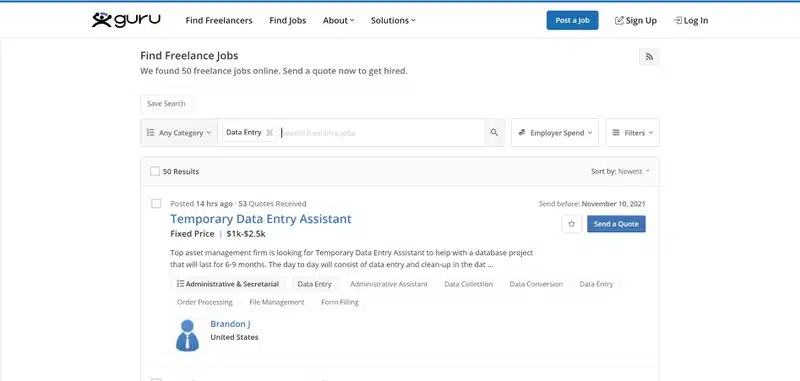This screenshot has width=800, height=381.
Task: Click the 'United States' location text
Action: [234, 337]
